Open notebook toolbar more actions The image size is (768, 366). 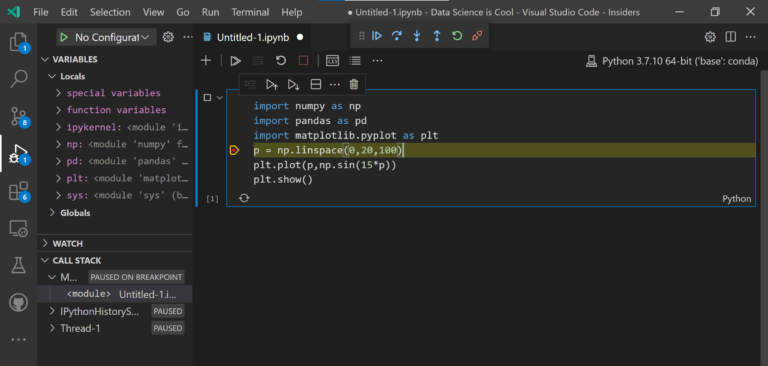[377, 61]
